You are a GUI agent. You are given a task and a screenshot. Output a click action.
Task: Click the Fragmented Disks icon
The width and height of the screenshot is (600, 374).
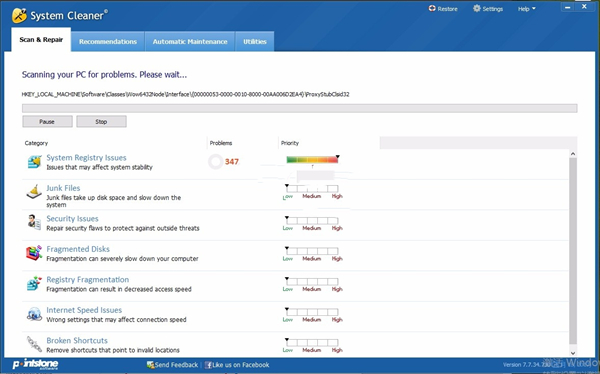pyautogui.click(x=34, y=253)
